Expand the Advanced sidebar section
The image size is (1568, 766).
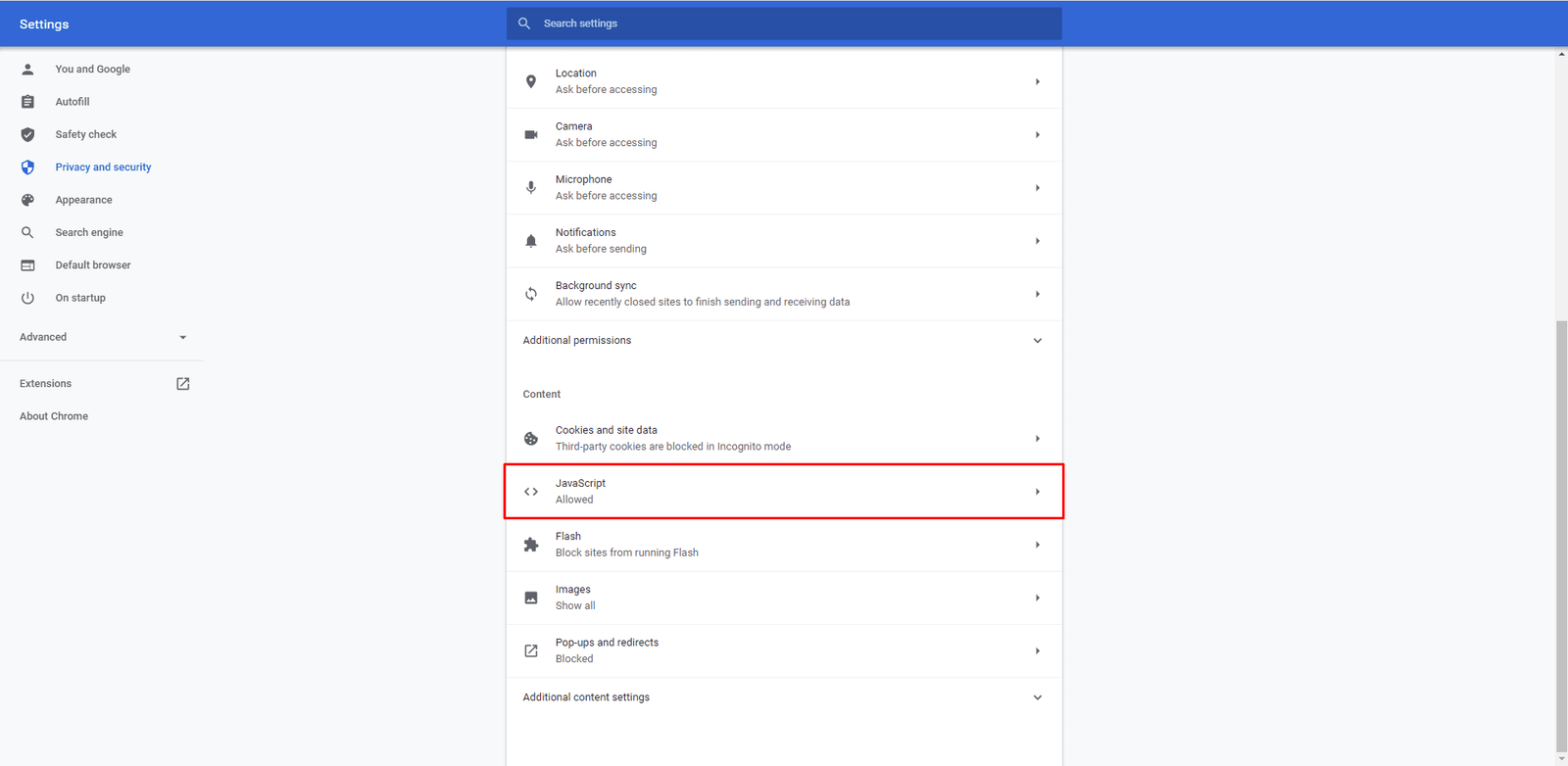tap(182, 337)
